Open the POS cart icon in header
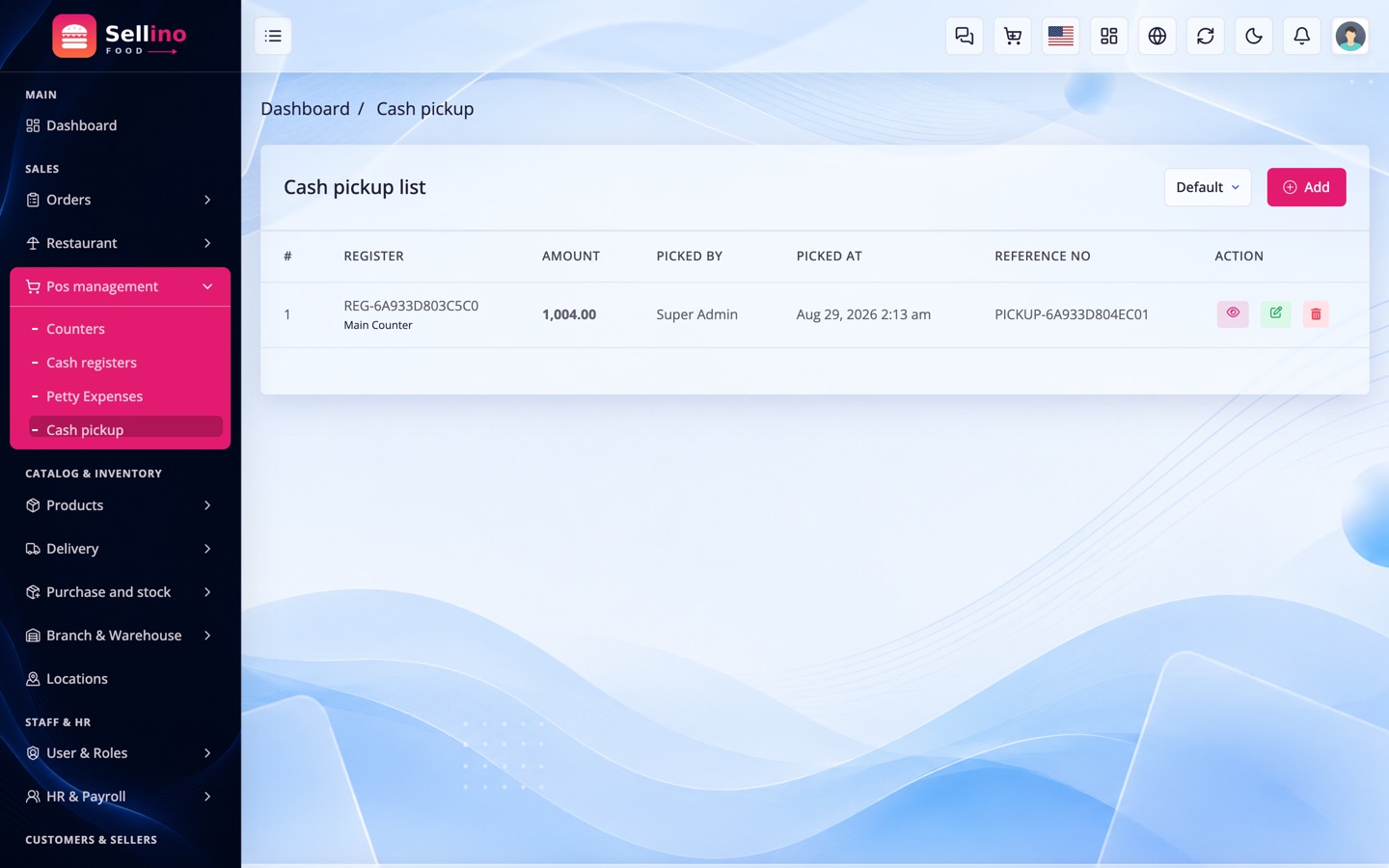The height and width of the screenshot is (868, 1389). (x=1012, y=36)
